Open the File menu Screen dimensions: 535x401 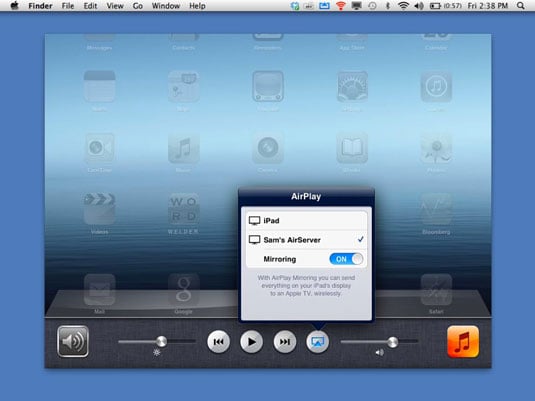click(x=68, y=6)
